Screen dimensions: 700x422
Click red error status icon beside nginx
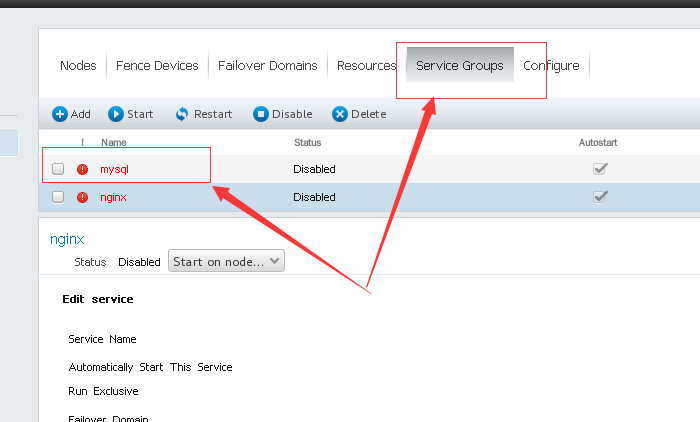click(83, 197)
